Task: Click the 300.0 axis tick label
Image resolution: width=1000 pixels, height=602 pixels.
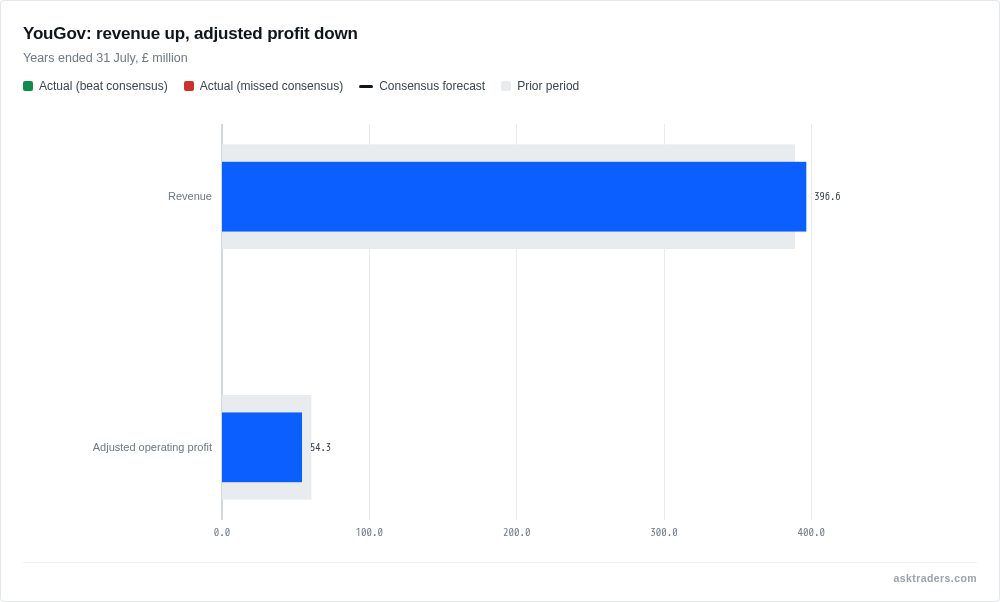Action: [x=664, y=532]
